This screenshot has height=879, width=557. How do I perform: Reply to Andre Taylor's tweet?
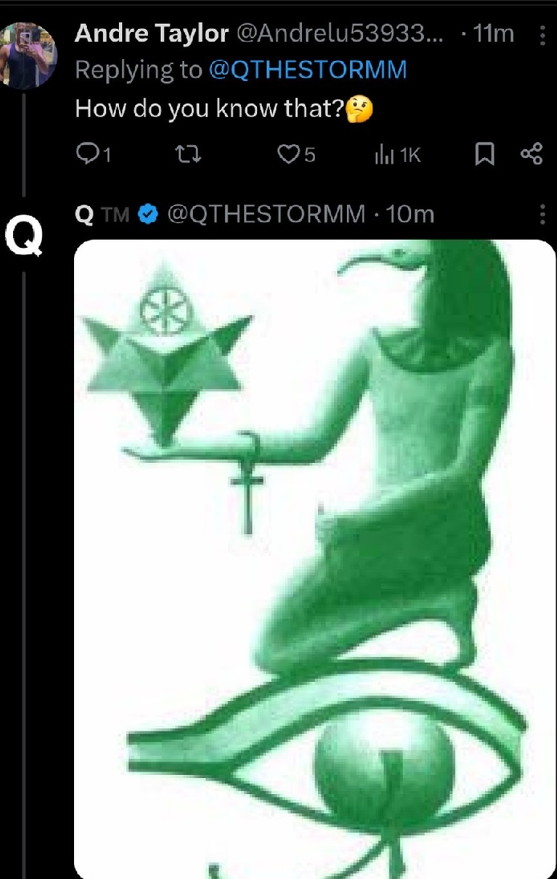click(x=93, y=154)
